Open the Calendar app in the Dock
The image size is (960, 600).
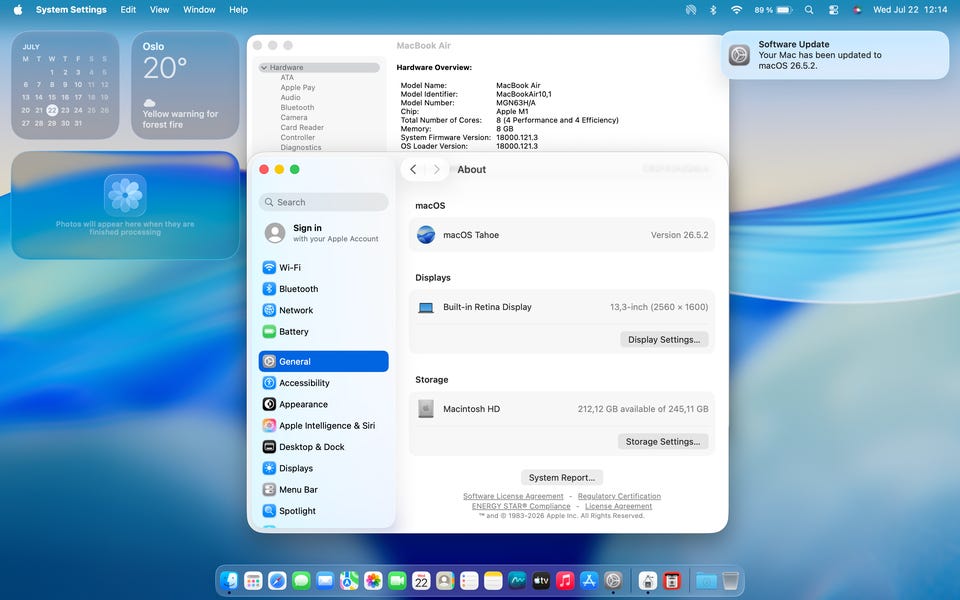421,580
